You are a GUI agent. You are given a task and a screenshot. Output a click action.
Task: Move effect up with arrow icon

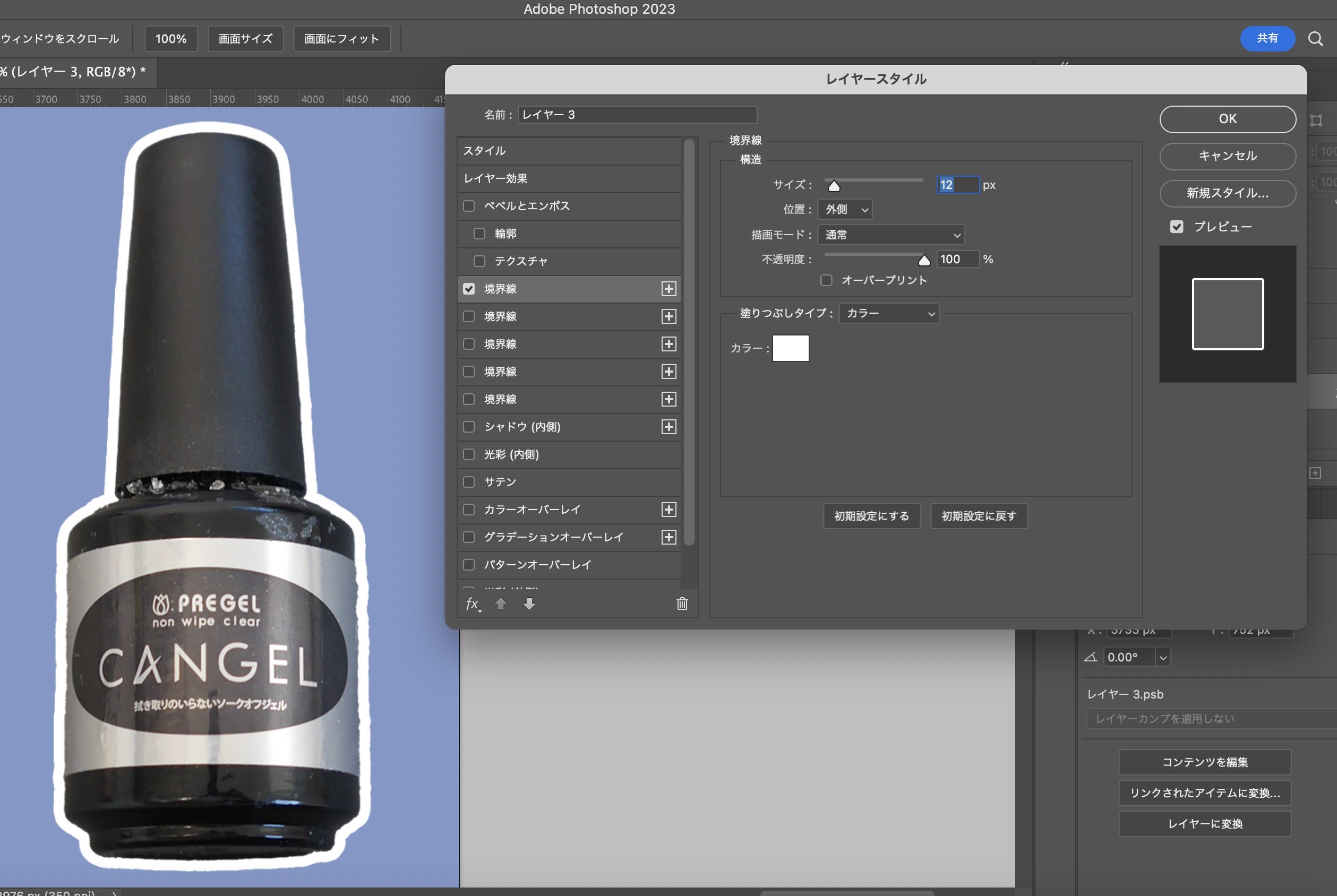pyautogui.click(x=501, y=604)
